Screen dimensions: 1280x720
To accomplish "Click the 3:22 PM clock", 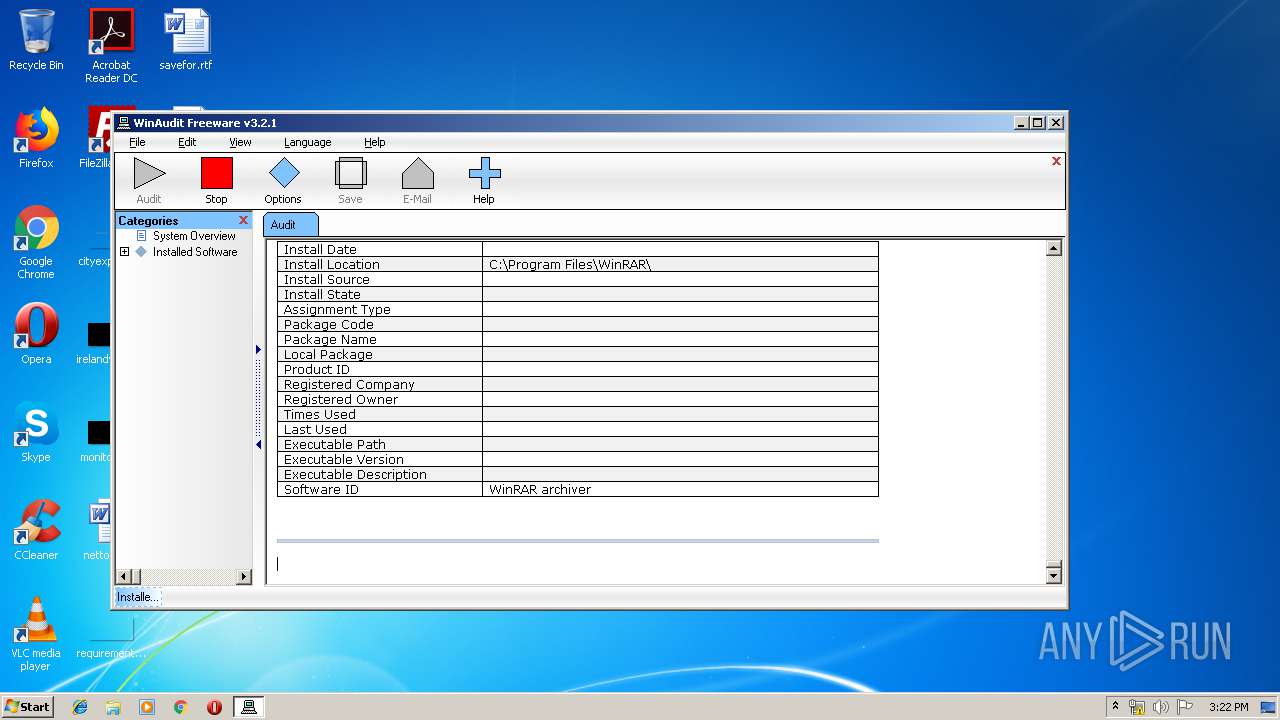I will click(x=1229, y=707).
